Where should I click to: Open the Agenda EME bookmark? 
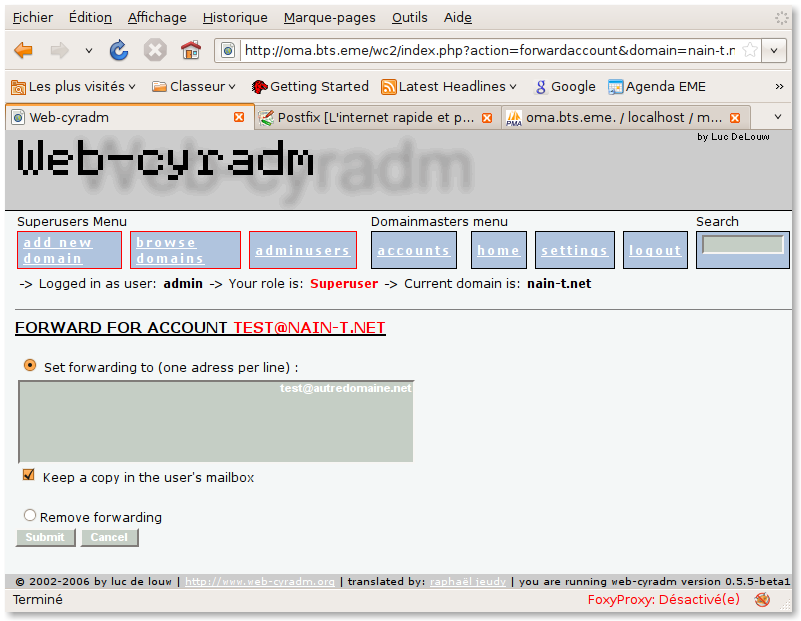tap(656, 87)
